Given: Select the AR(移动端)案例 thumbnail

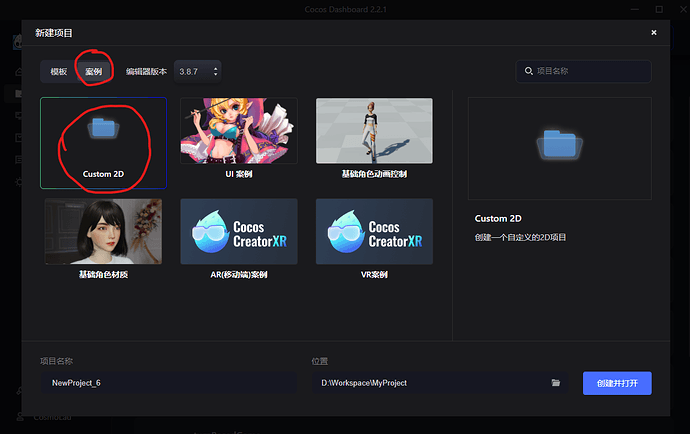Looking at the screenshot, I should [239, 232].
